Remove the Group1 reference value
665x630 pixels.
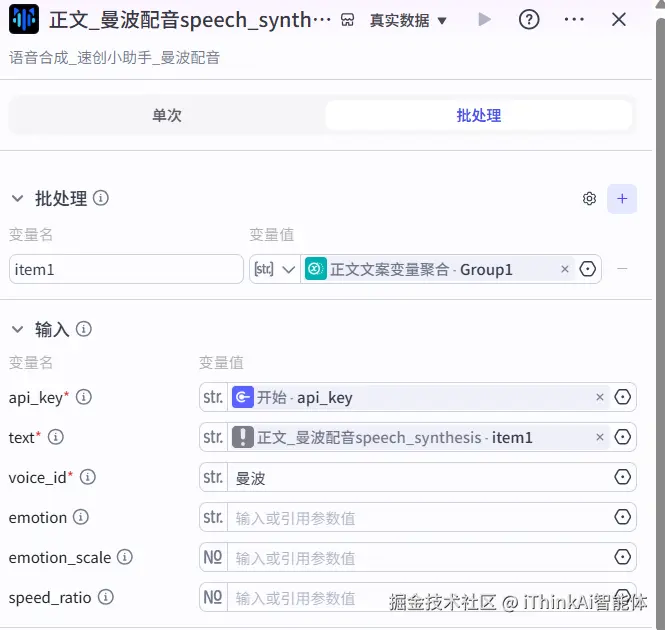[564, 269]
